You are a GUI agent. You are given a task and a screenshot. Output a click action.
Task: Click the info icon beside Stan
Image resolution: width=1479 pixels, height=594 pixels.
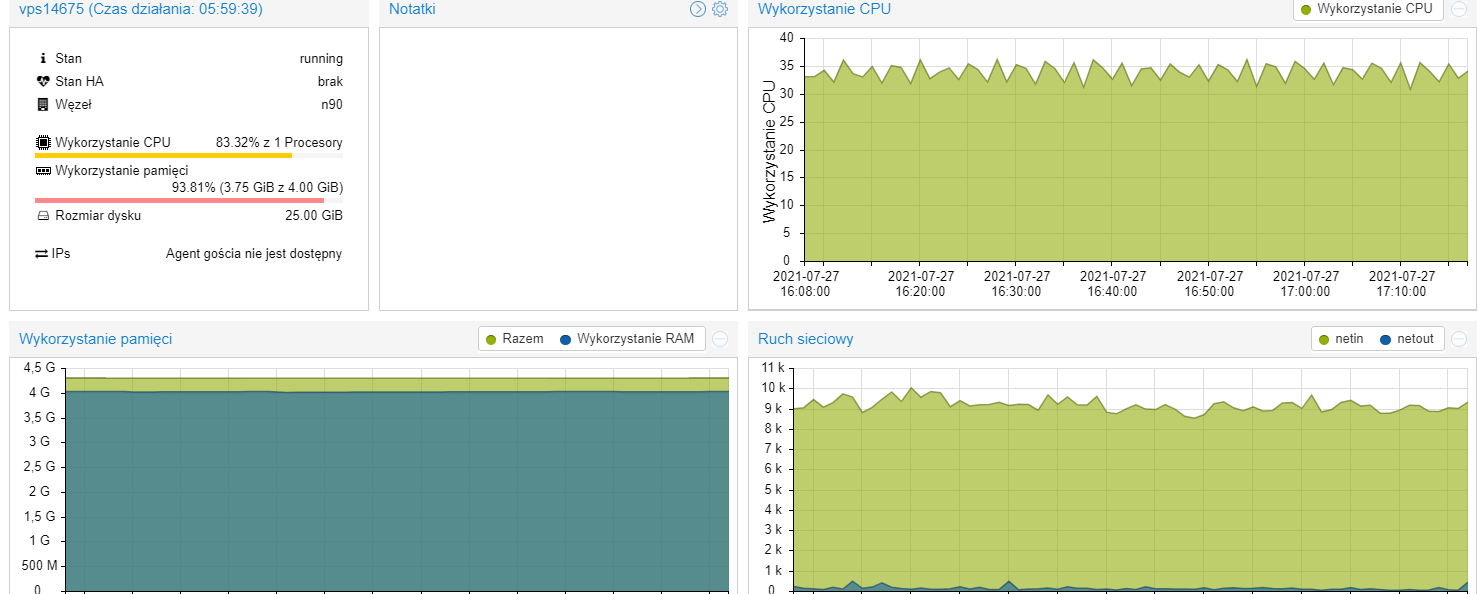pyautogui.click(x=43, y=59)
